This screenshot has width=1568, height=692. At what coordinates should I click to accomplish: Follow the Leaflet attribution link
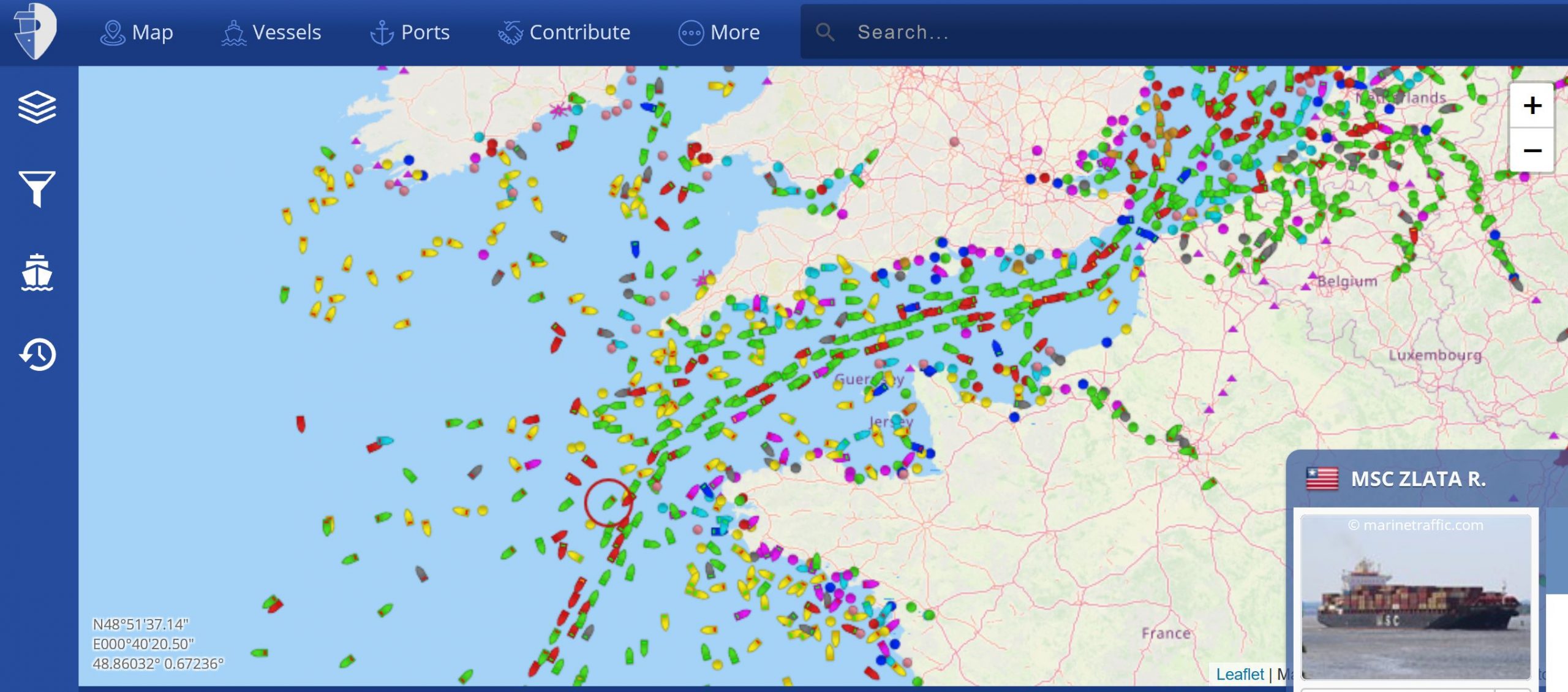click(1239, 674)
